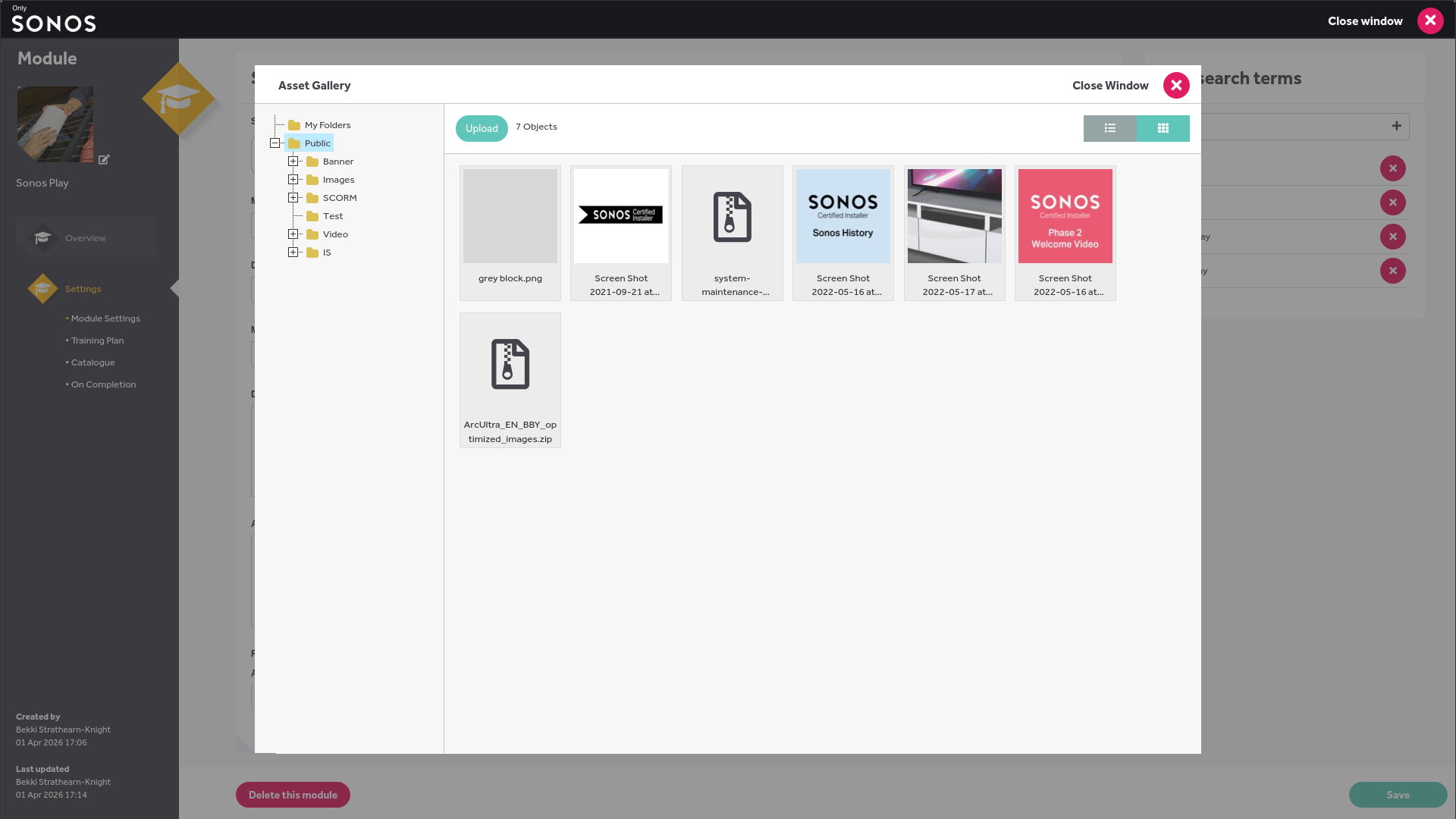Edit the module image pencil icon
This screenshot has width=1456, height=819.
(x=104, y=159)
